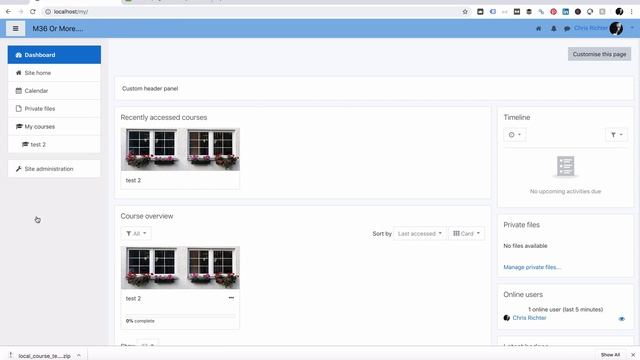
Task: Open Private files in the side navigation
Action: (x=54, y=109)
